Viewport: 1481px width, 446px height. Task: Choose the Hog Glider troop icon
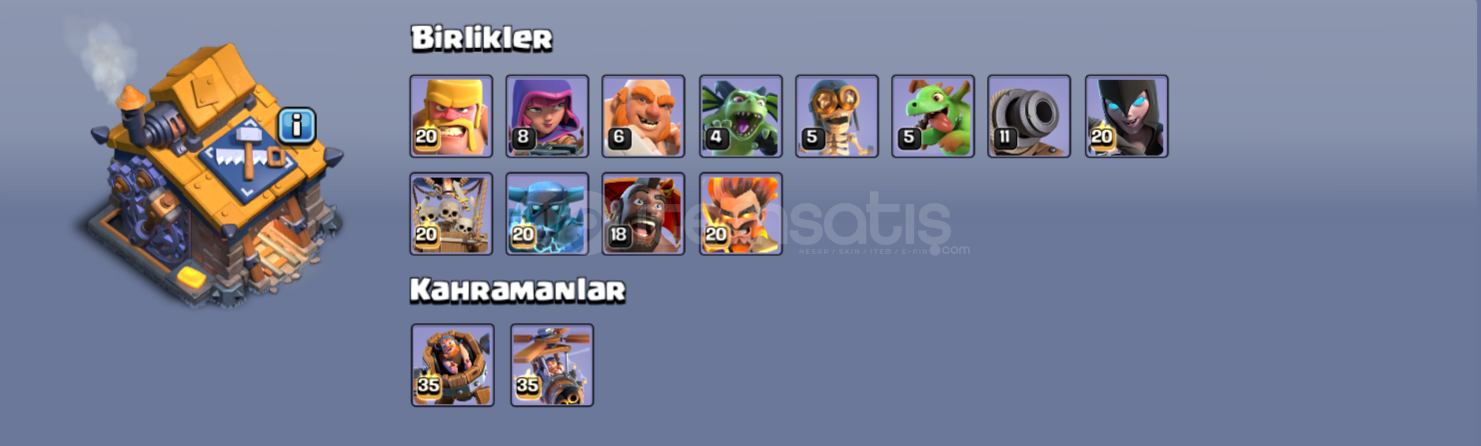(643, 213)
